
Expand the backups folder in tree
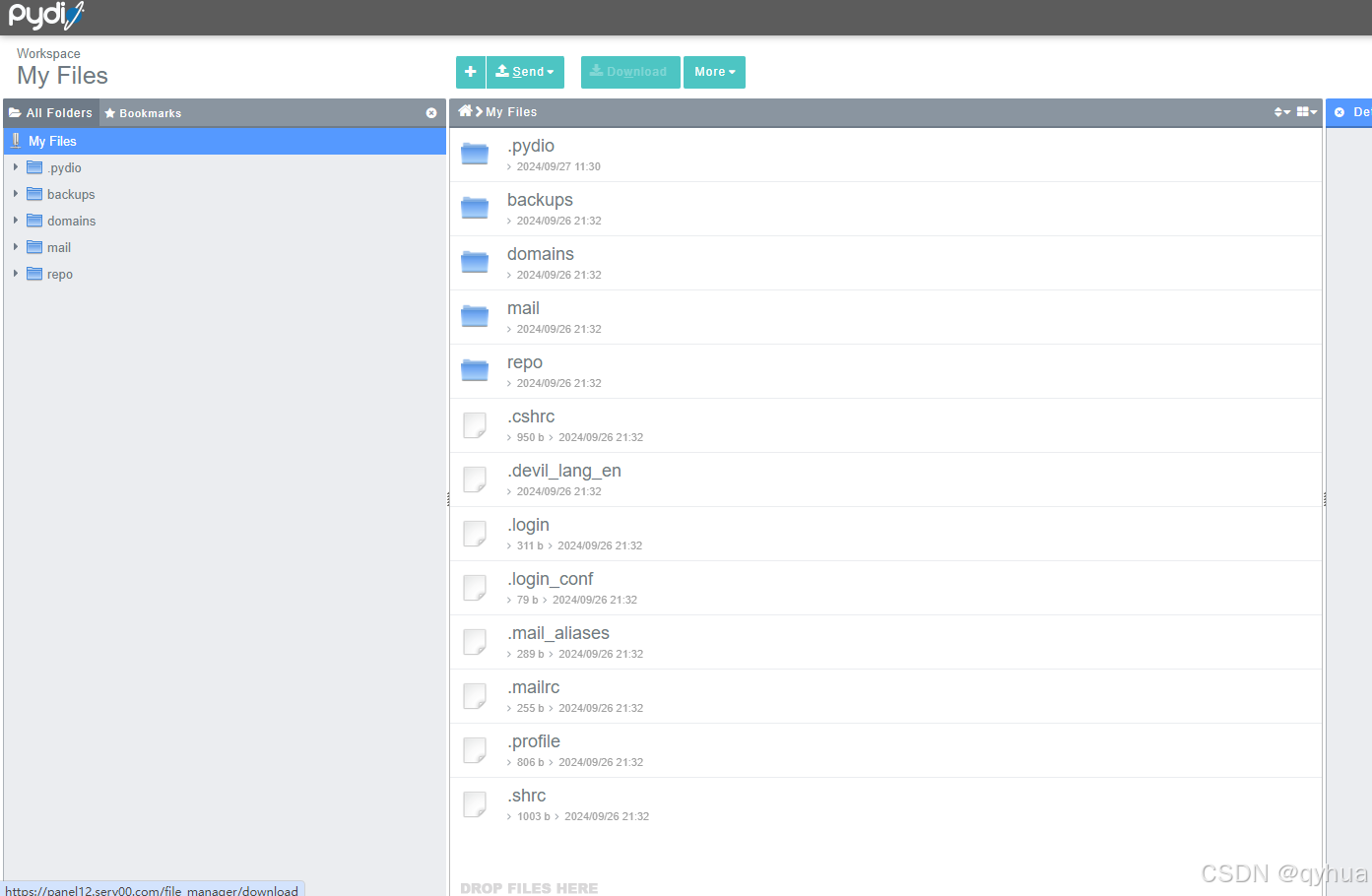pyautogui.click(x=16, y=194)
